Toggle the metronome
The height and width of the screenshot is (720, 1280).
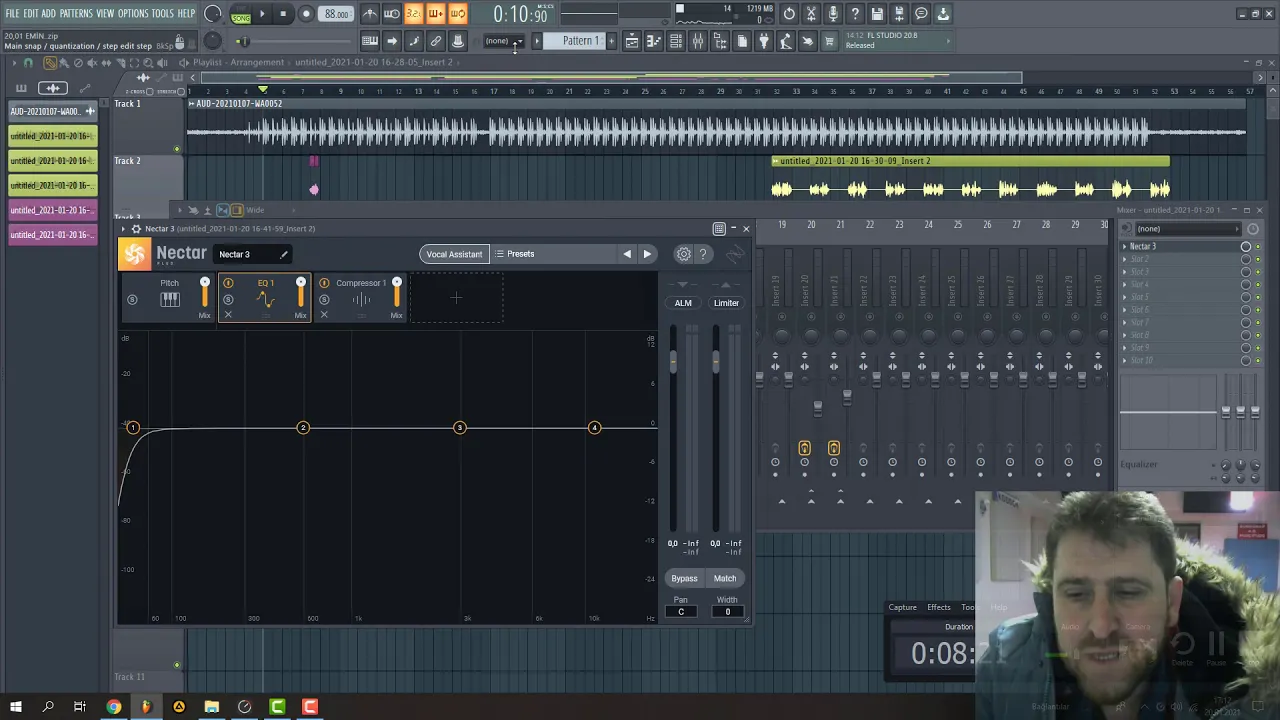(x=370, y=14)
